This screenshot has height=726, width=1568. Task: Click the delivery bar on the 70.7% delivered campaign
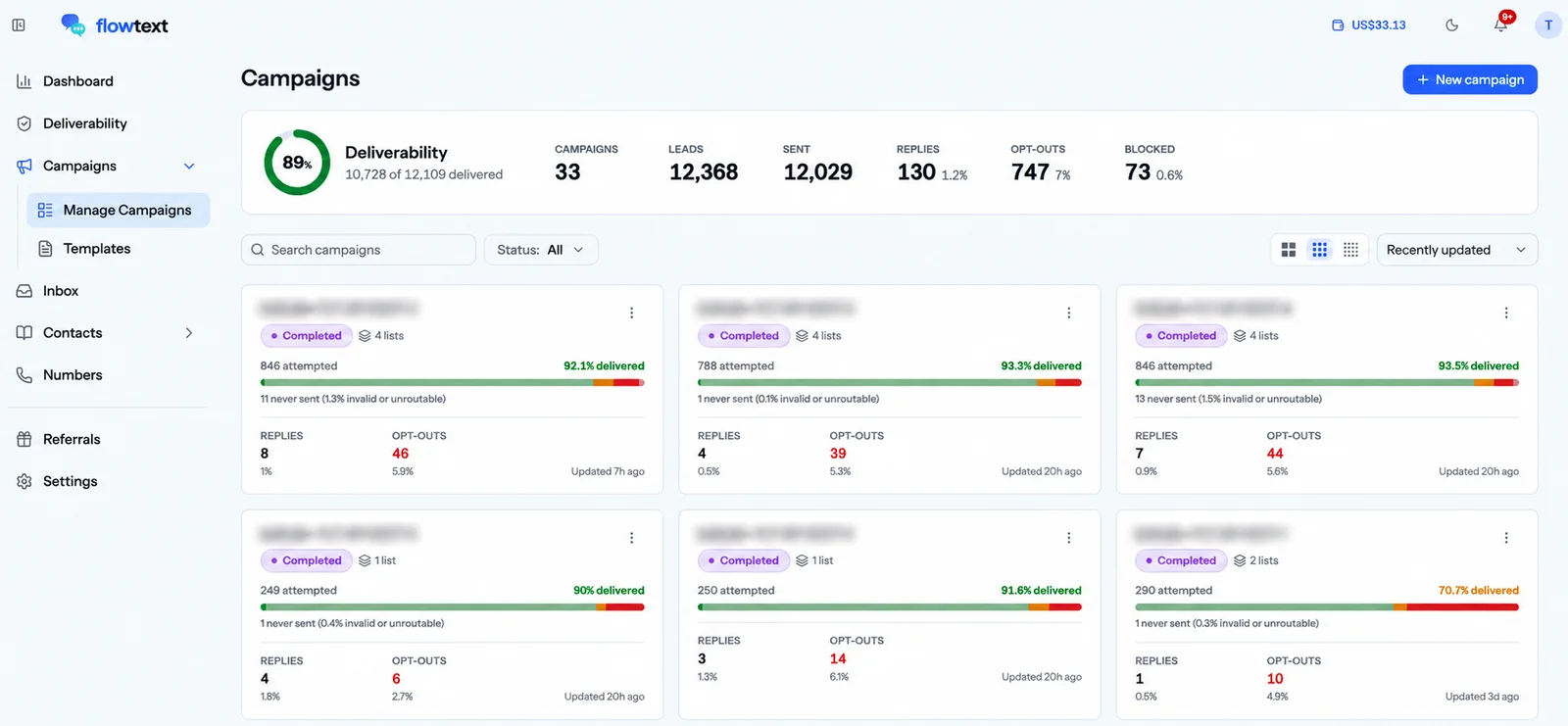click(x=1327, y=607)
